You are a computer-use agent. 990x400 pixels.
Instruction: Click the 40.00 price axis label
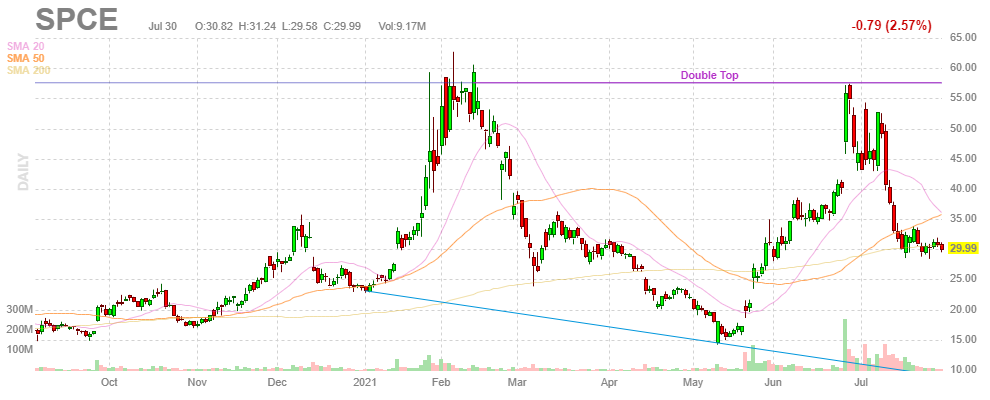pos(963,189)
